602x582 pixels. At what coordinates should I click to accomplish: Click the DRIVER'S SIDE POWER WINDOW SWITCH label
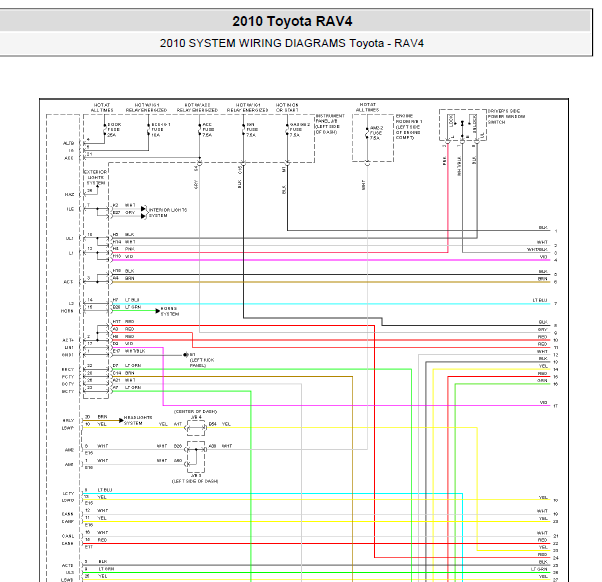(x=506, y=116)
